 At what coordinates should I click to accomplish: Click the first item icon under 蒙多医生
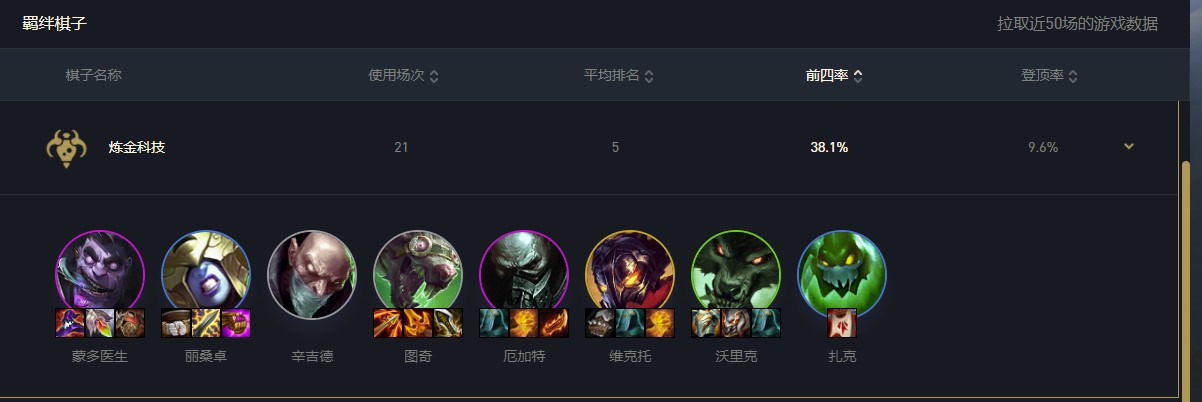(x=70, y=323)
